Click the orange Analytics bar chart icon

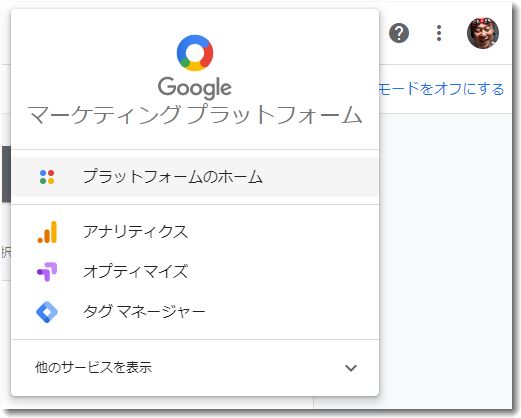(47, 232)
